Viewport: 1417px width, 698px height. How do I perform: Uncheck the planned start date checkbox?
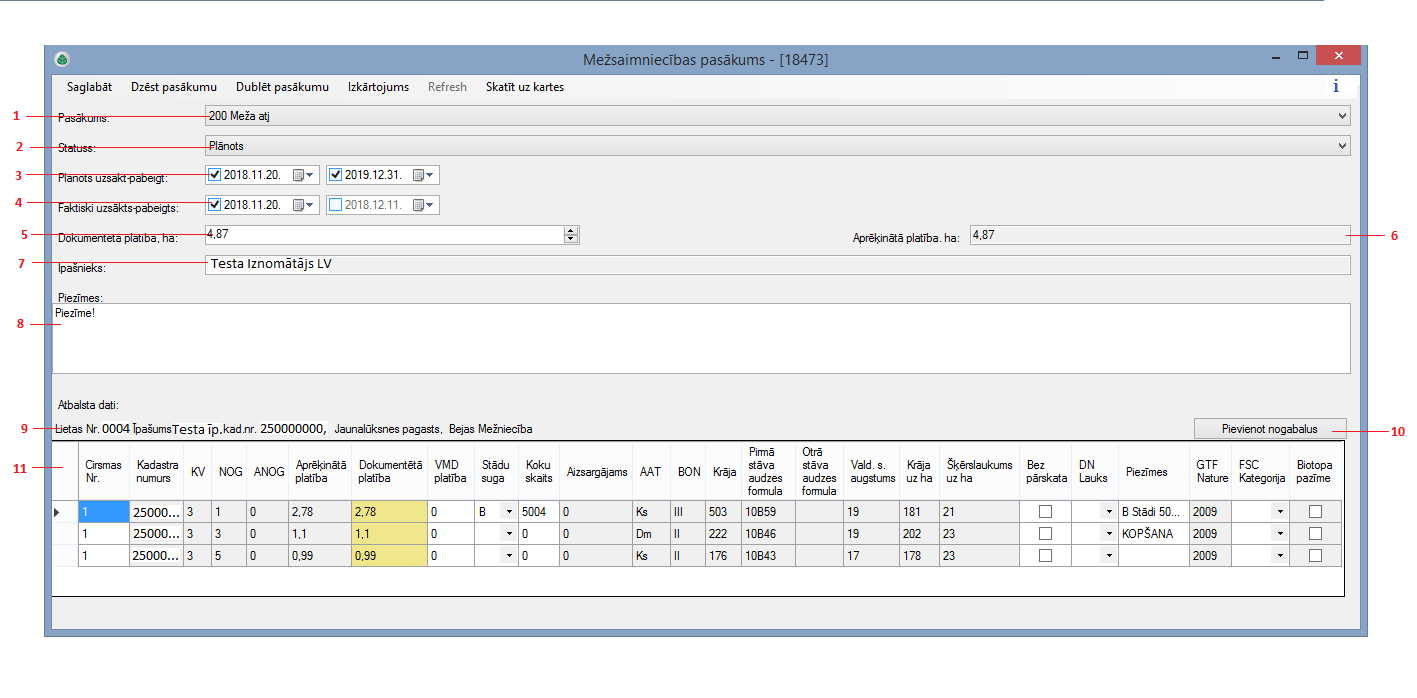[215, 176]
